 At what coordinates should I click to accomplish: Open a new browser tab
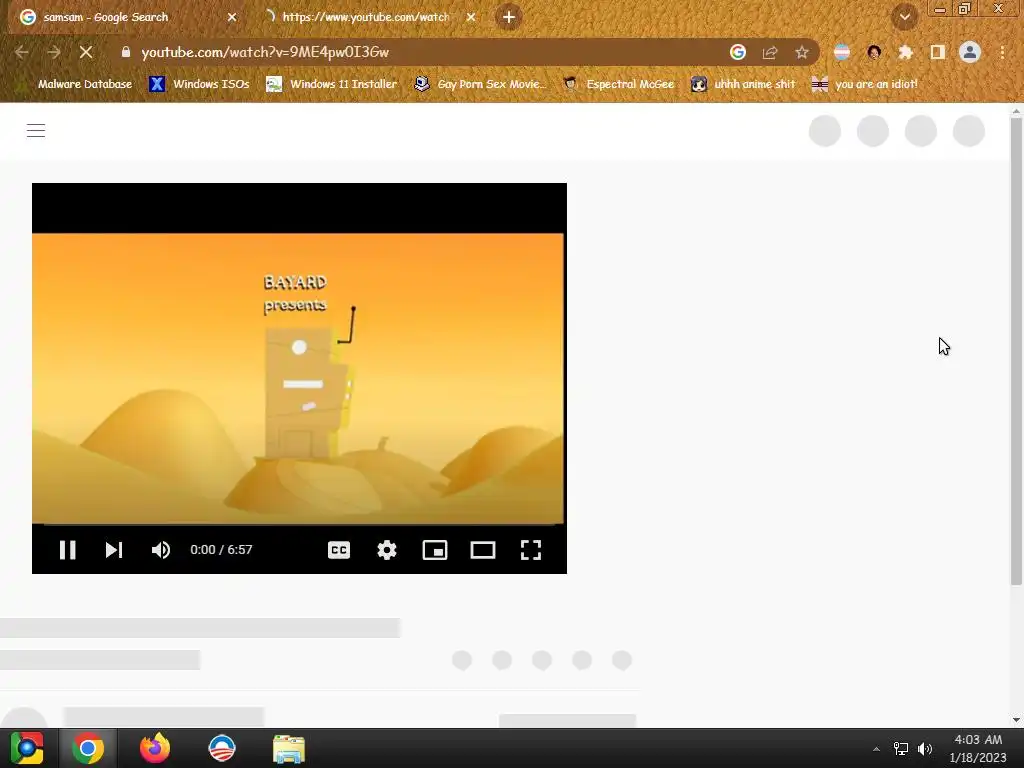[x=509, y=17]
